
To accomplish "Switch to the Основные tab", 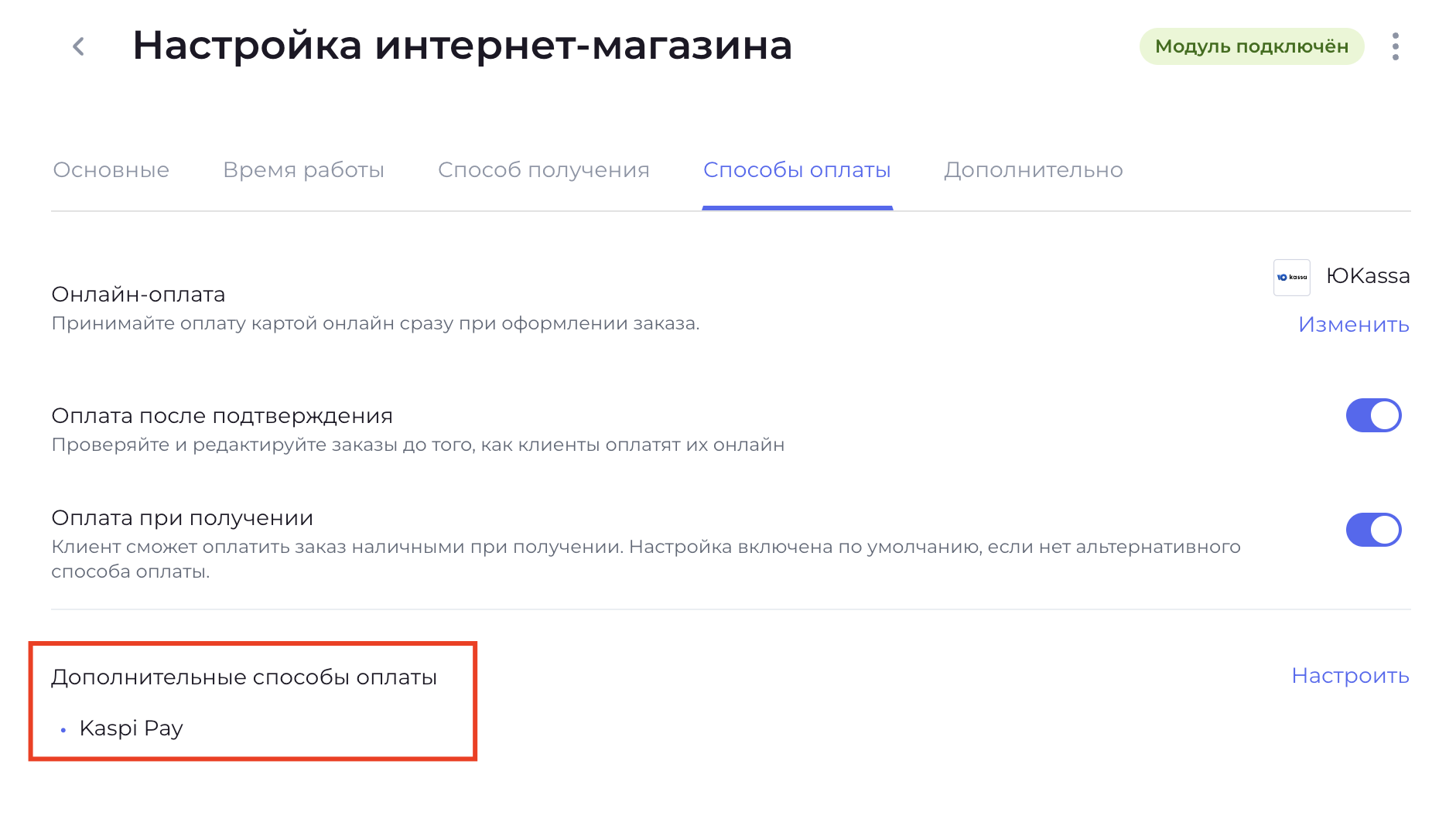I will [111, 170].
